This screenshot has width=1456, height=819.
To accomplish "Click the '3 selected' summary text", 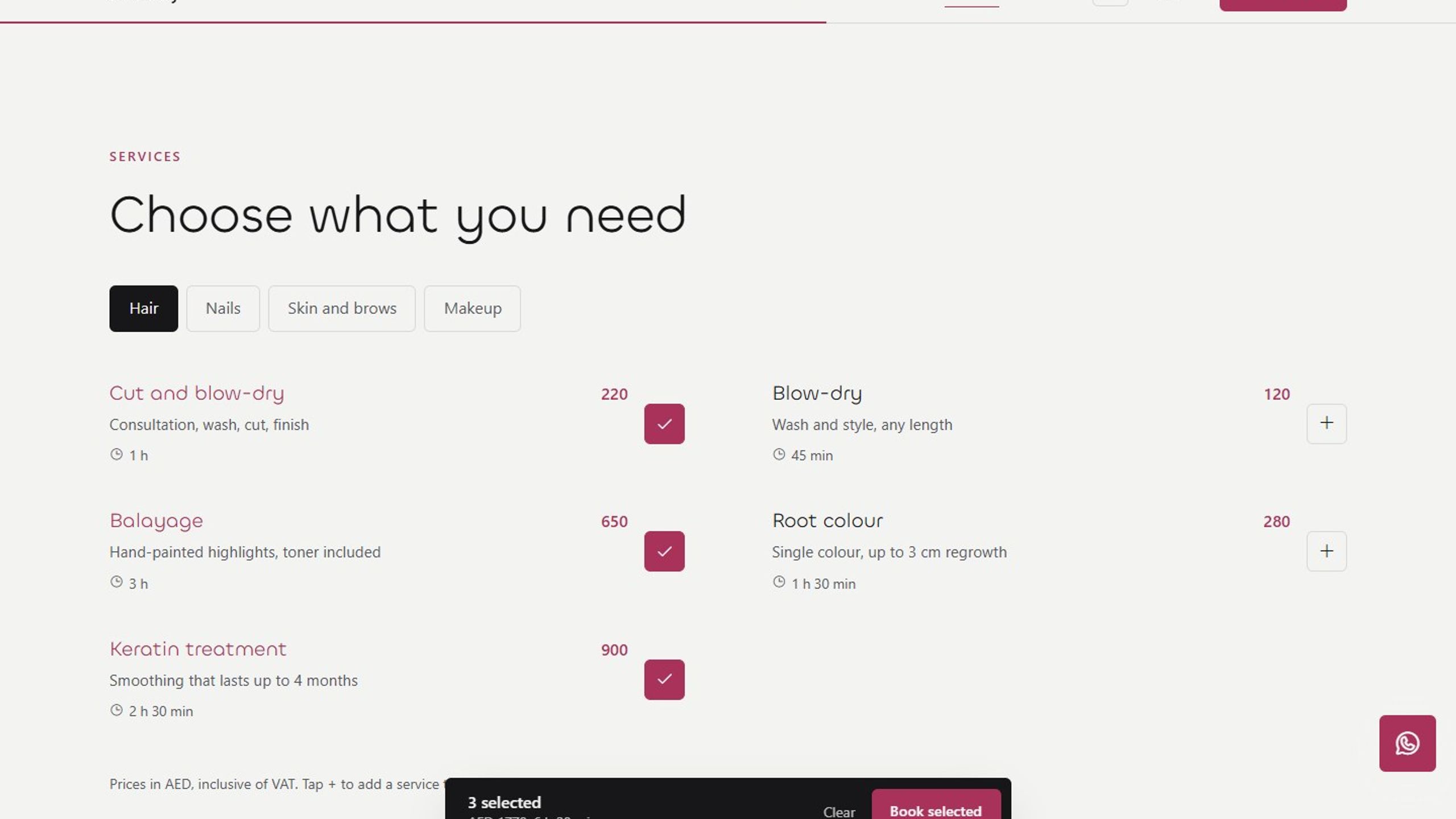I will [504, 803].
